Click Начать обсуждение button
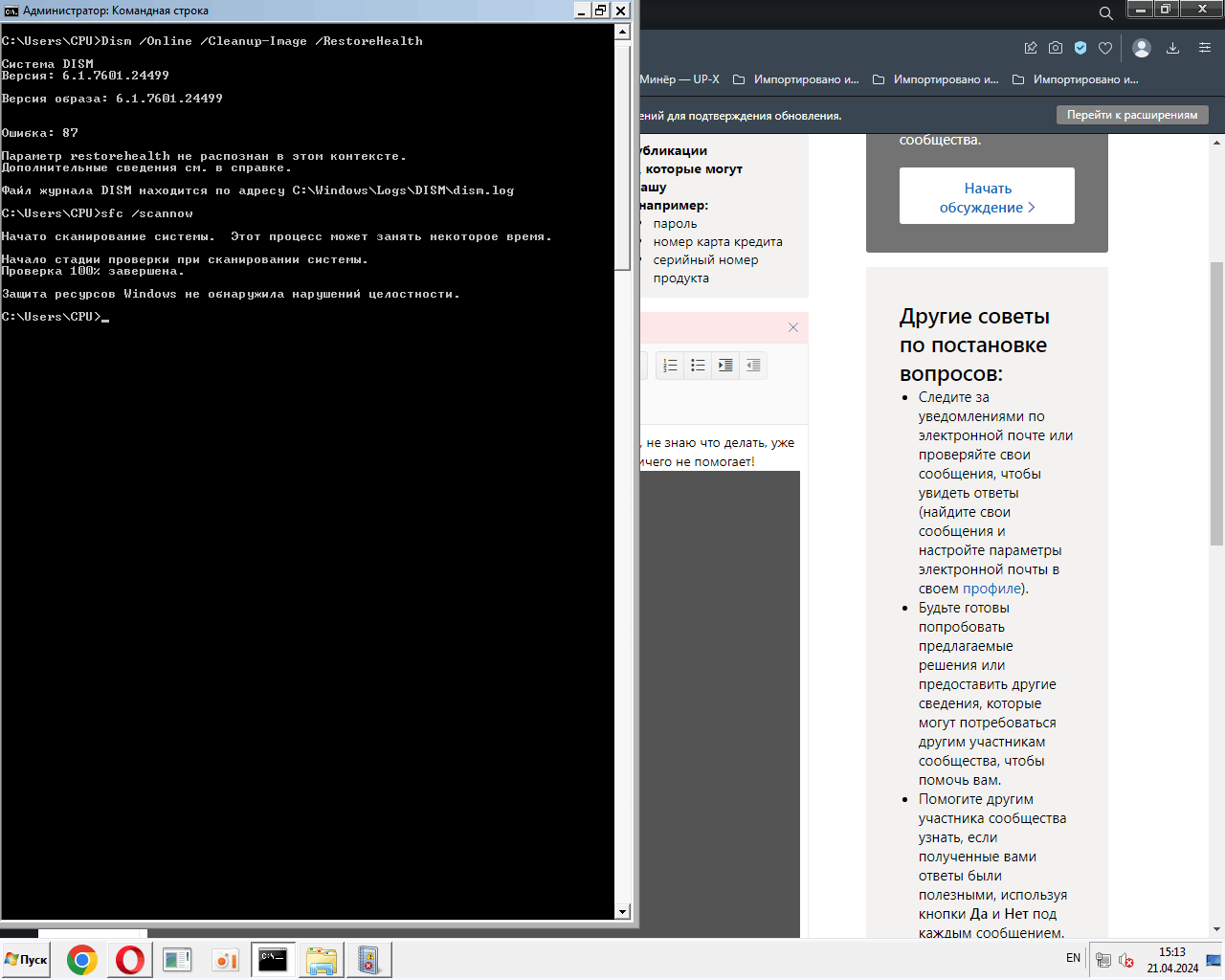Image resolution: width=1225 pixels, height=980 pixels. point(987,196)
